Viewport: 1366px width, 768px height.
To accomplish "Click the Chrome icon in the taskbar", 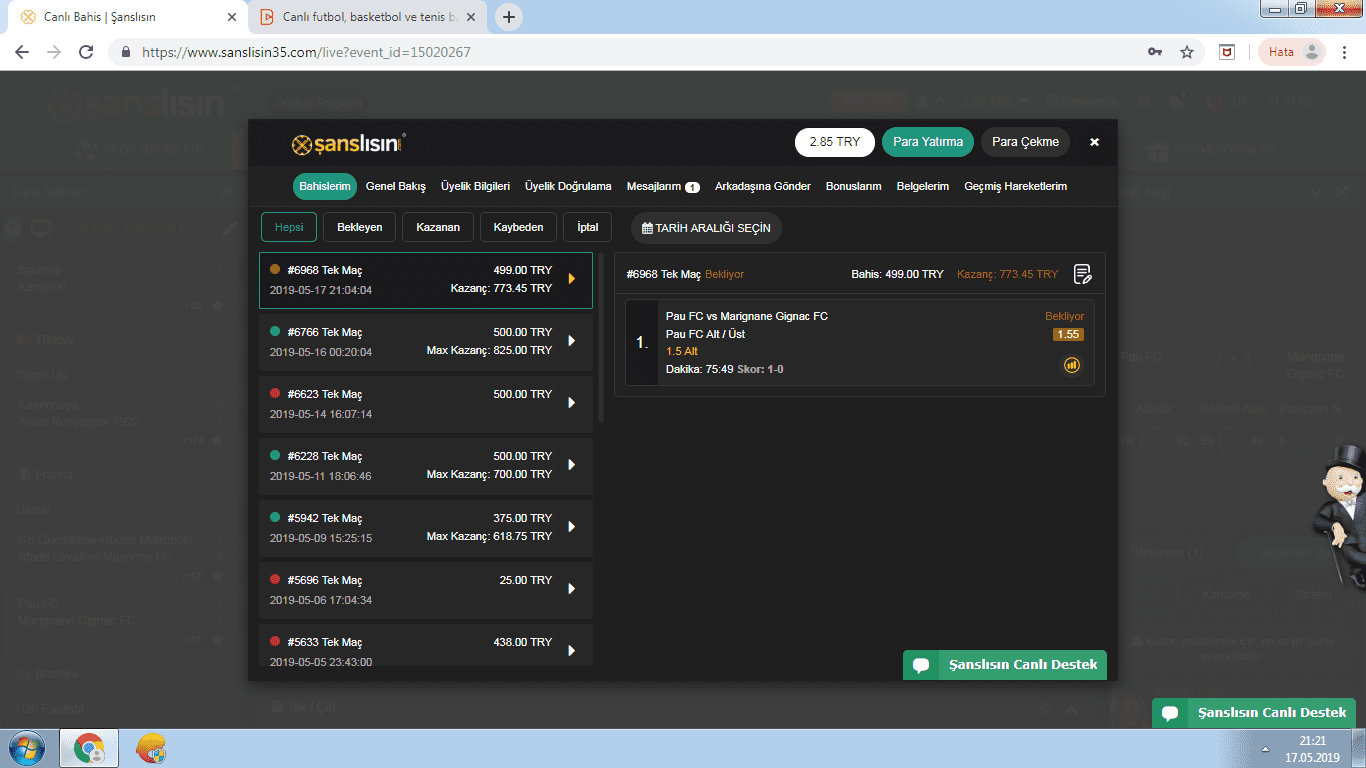I will click(89, 748).
